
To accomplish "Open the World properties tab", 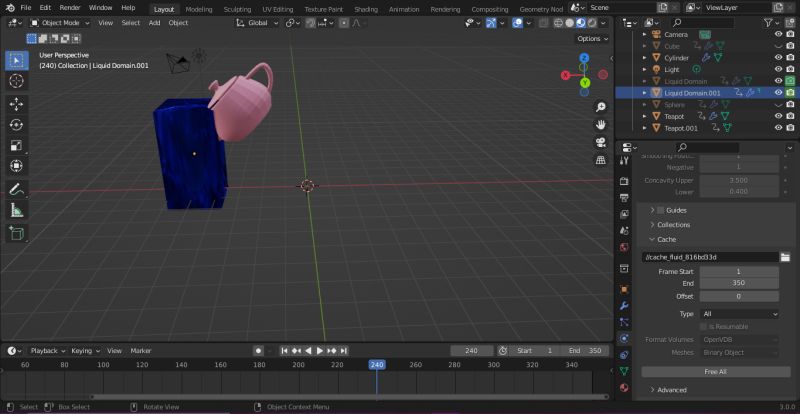I will [624, 247].
